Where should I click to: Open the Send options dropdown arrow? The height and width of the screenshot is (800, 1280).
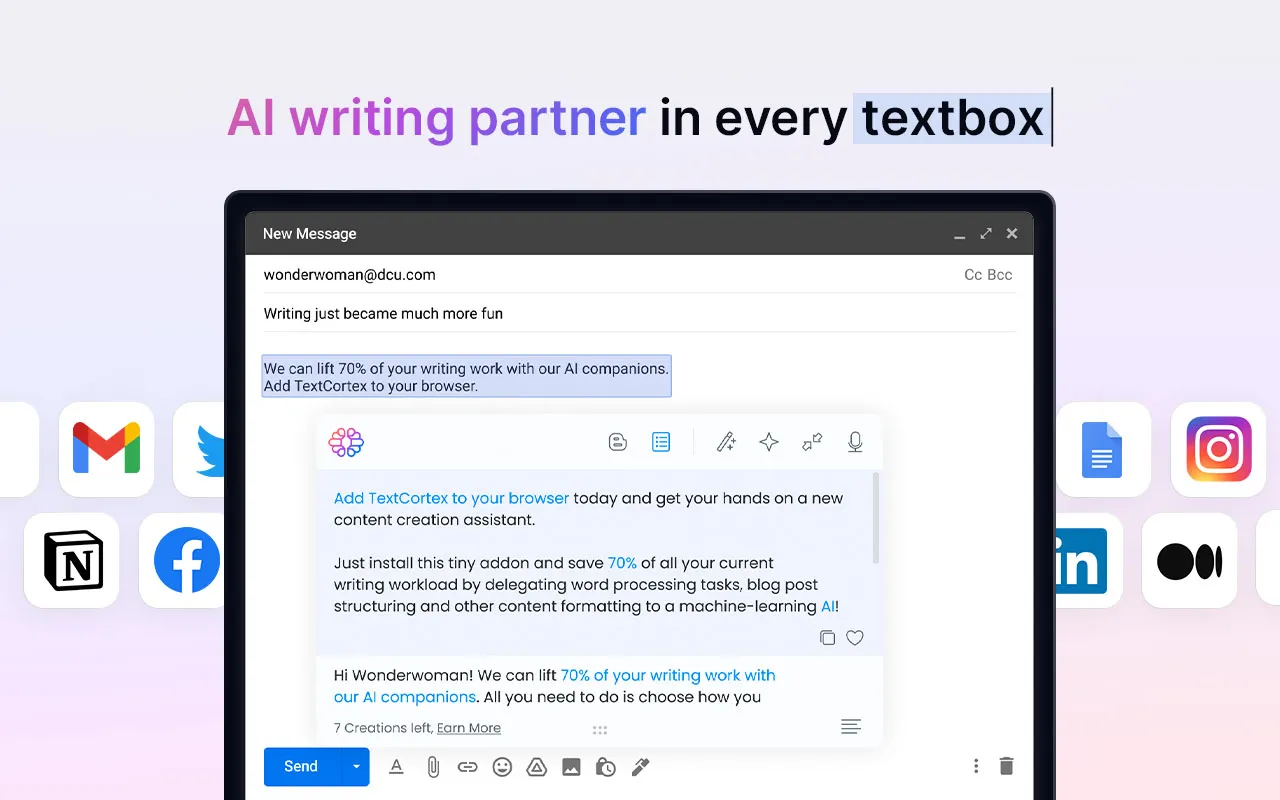[355, 766]
